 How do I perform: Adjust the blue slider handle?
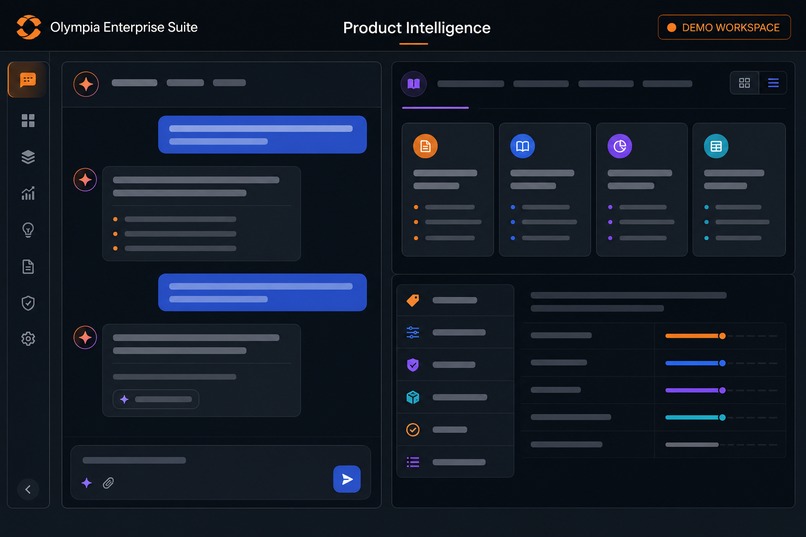click(x=722, y=363)
